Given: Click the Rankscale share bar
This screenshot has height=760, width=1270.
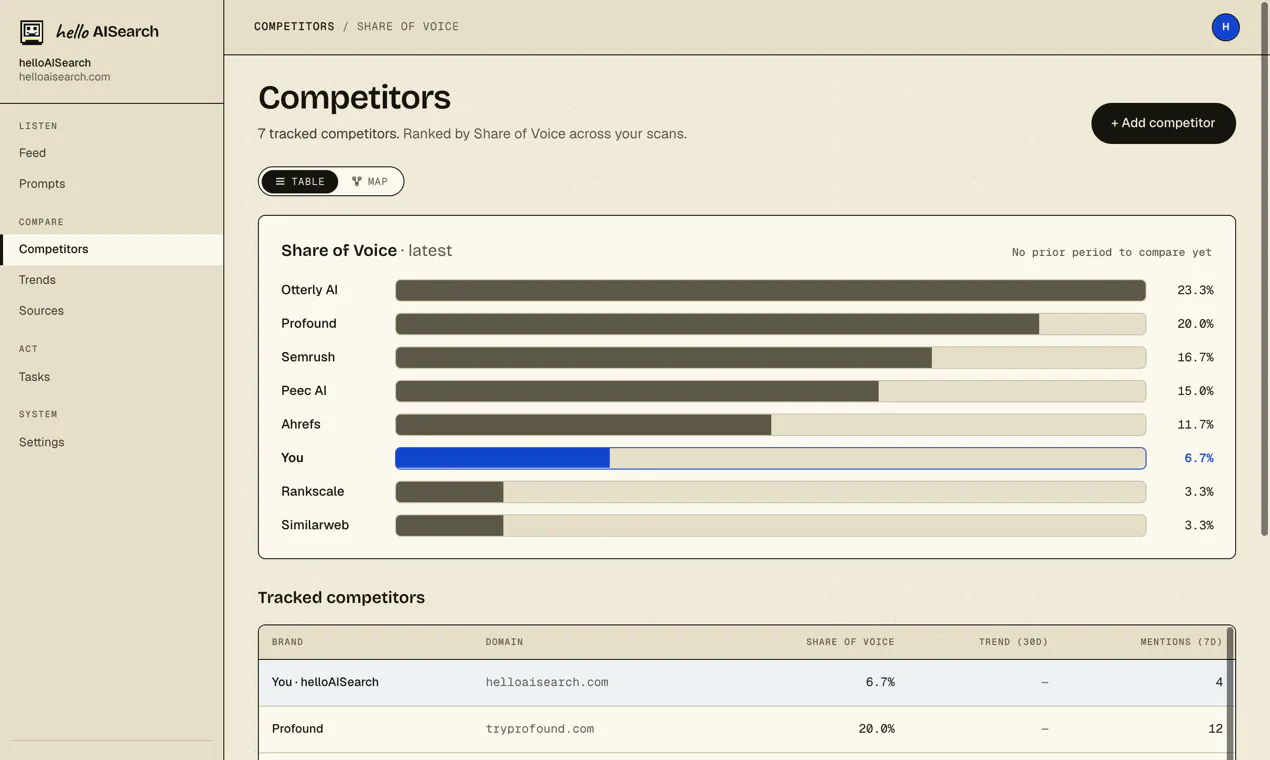Looking at the screenshot, I should pyautogui.click(x=770, y=492).
